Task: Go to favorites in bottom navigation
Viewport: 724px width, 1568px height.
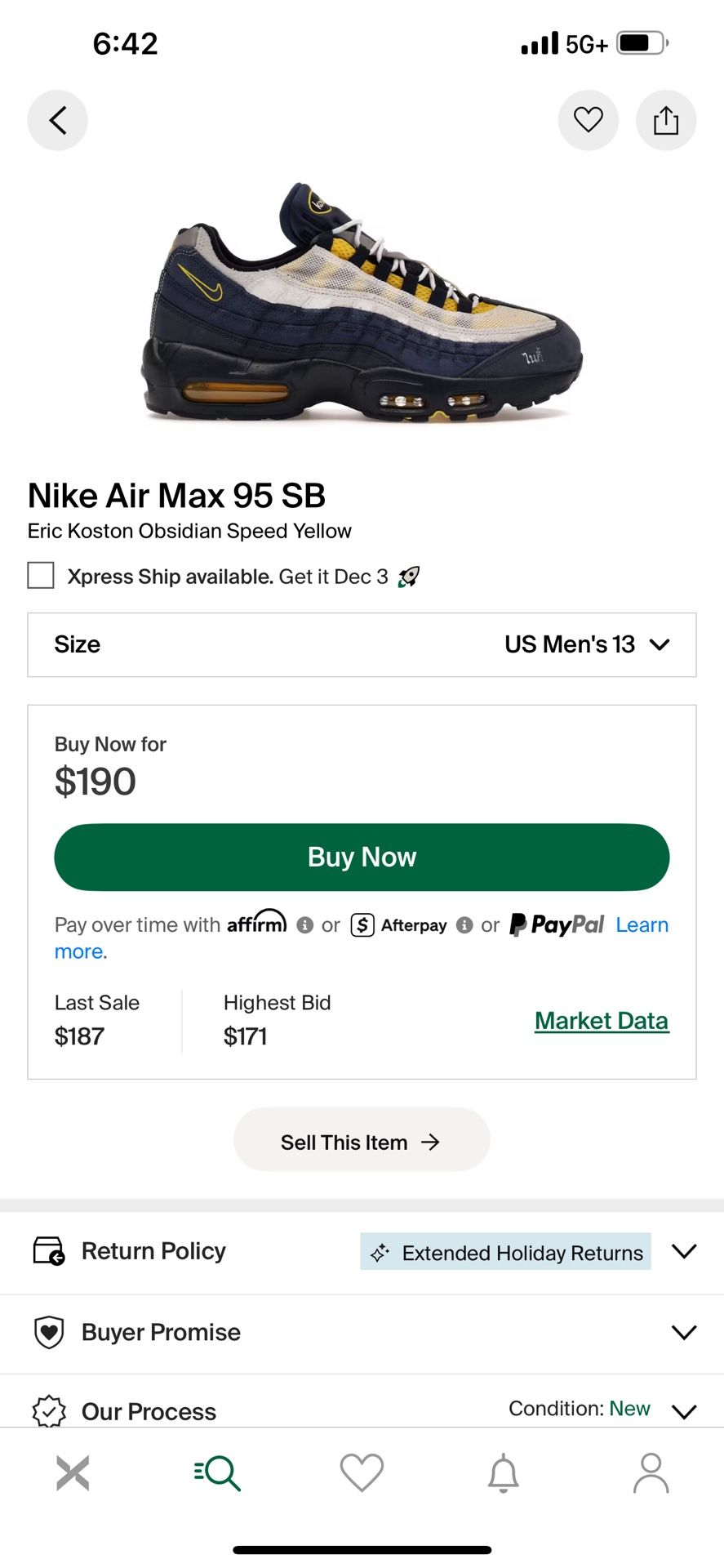Action: click(x=362, y=1473)
